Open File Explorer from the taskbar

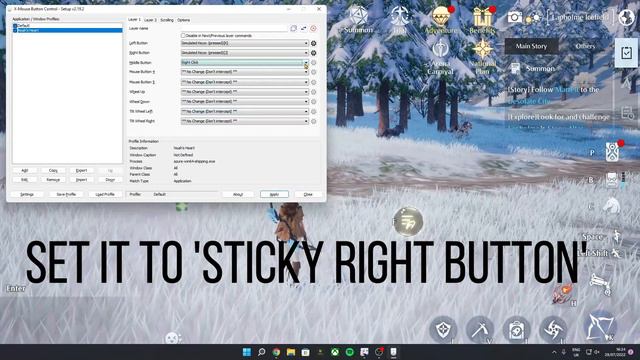pyautogui.click(x=291, y=352)
